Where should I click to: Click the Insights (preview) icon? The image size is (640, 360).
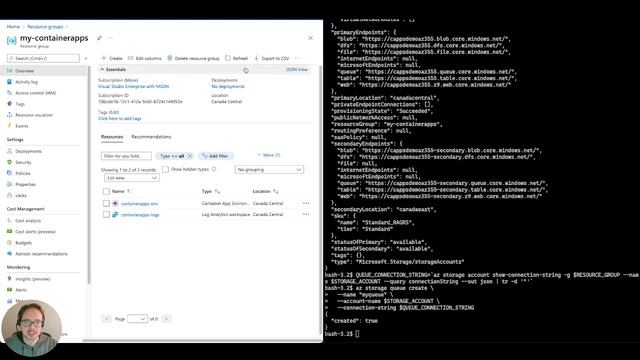click(9, 279)
